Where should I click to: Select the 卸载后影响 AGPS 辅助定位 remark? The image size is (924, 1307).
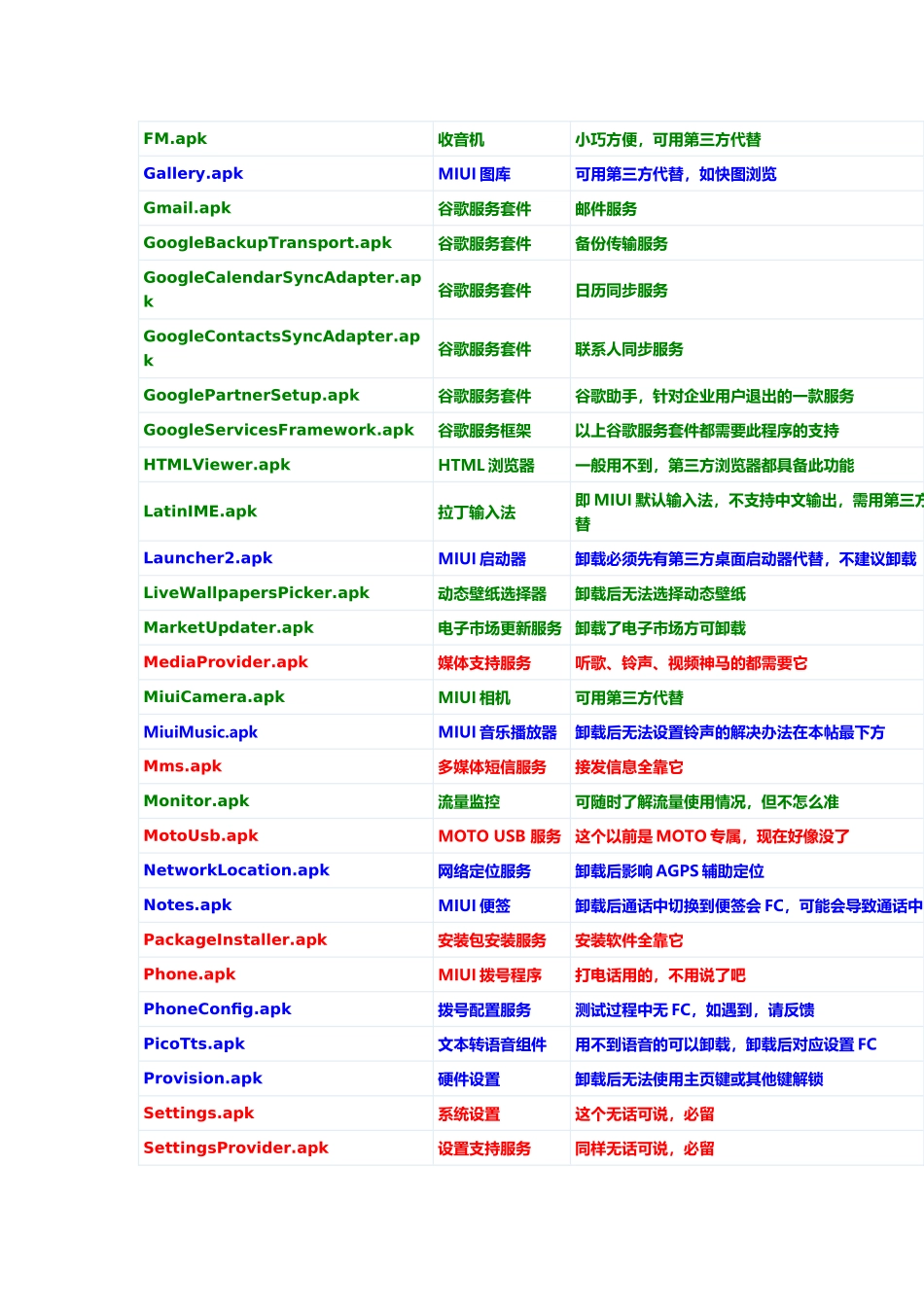point(669,871)
